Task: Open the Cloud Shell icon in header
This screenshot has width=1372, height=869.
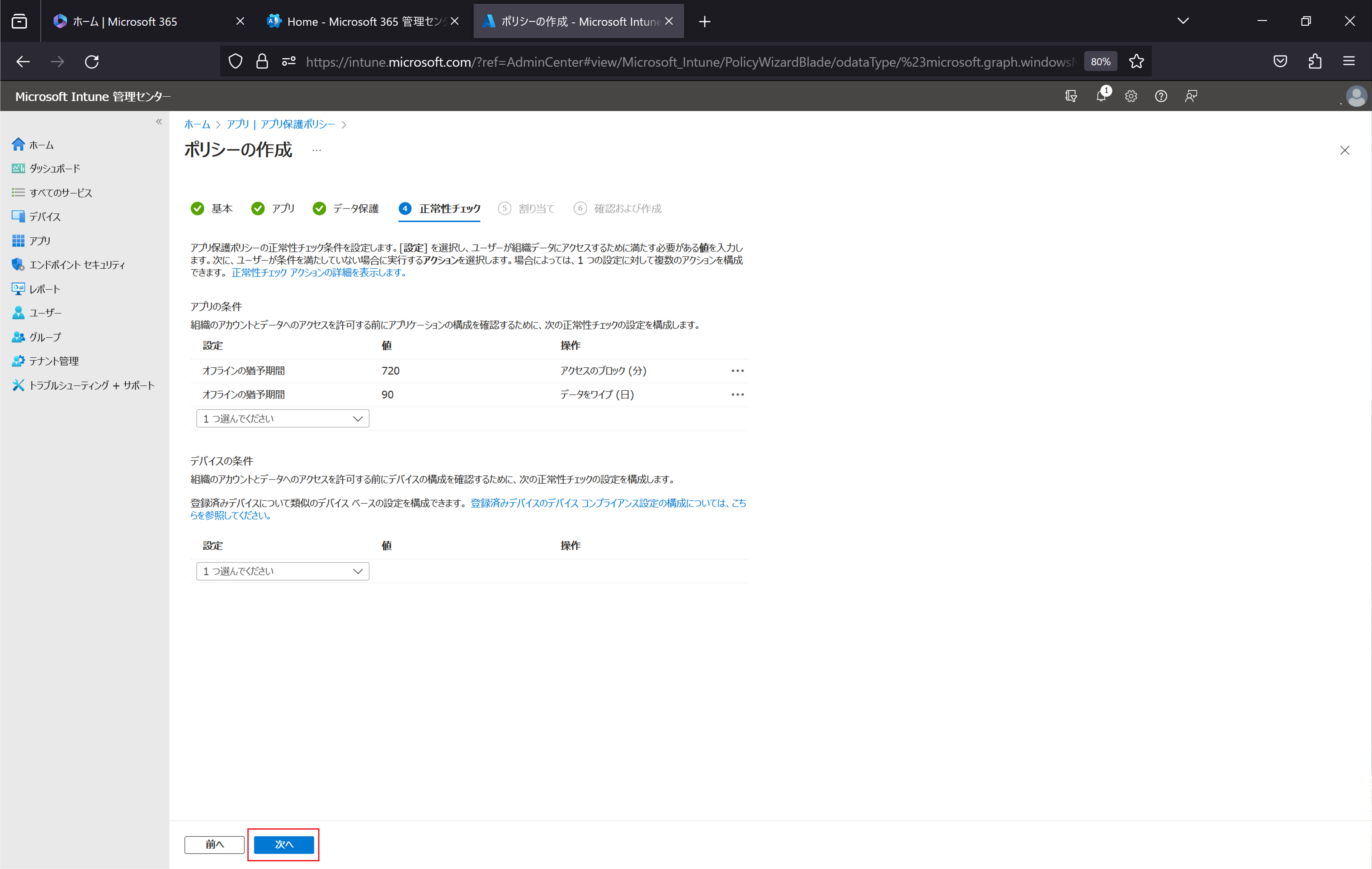Action: coord(1071,96)
